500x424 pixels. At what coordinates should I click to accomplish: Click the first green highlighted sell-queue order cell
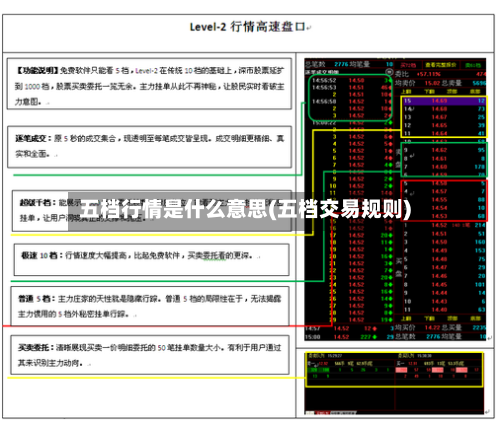314,370
